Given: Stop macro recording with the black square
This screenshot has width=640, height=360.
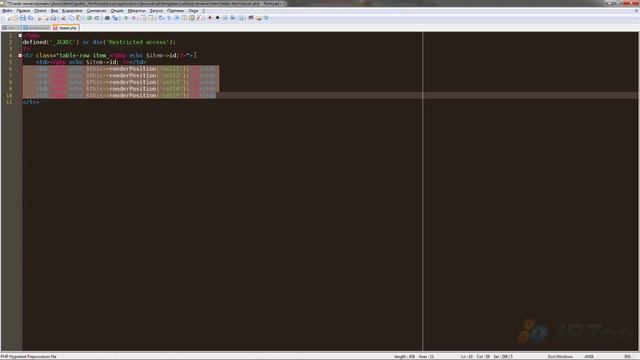Looking at the screenshot, I should point(218,18).
